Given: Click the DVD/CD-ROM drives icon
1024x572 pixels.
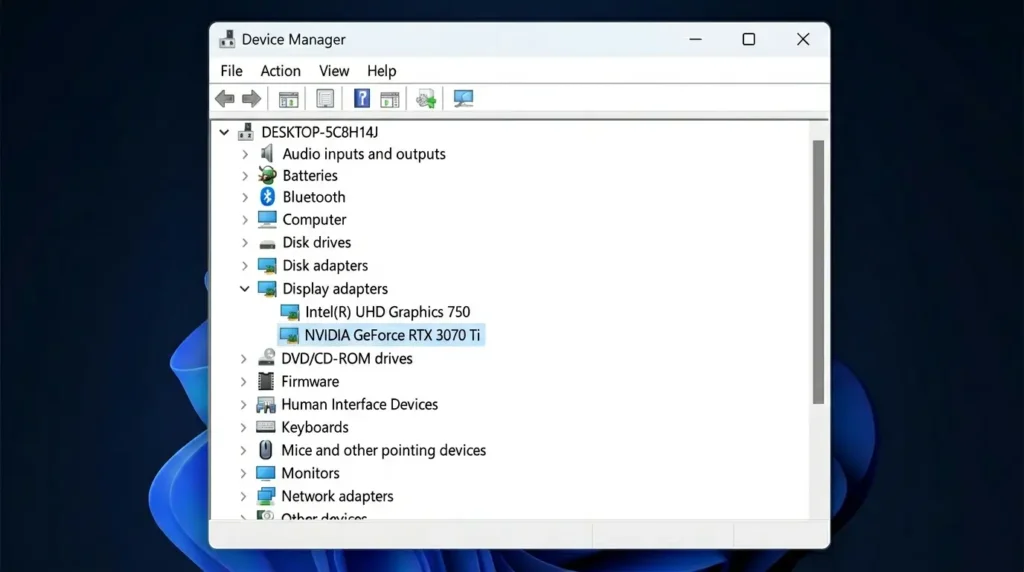Looking at the screenshot, I should click(266, 358).
